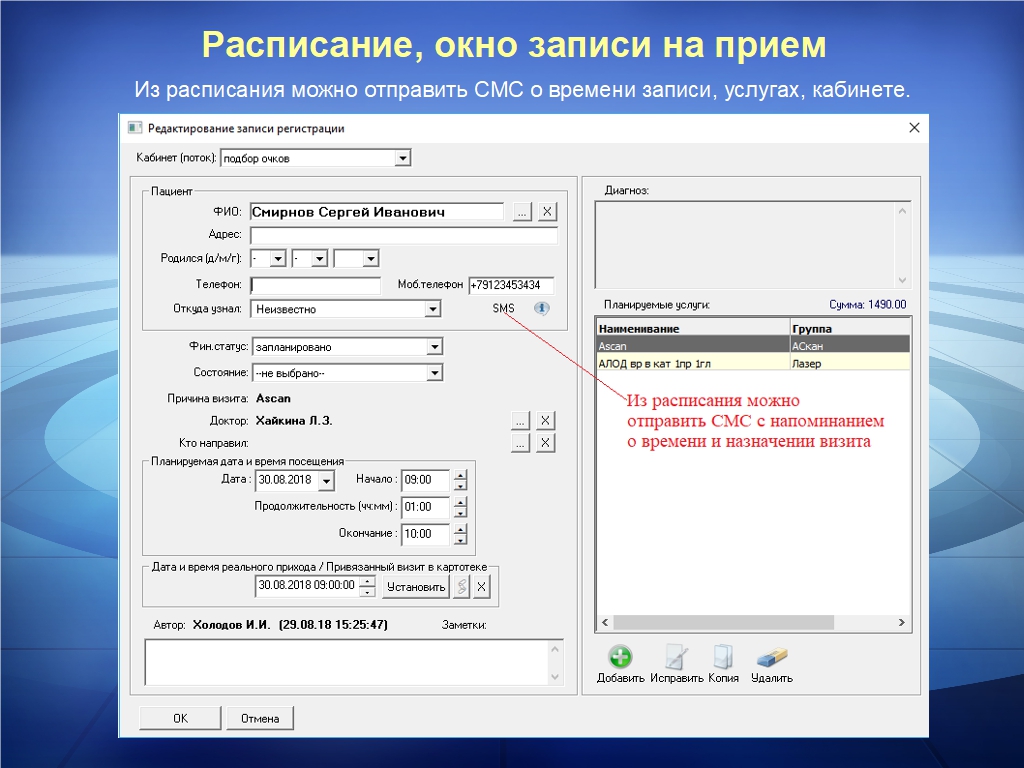Open the Состояние dropdown list
Image resolution: width=1024 pixels, height=768 pixels.
tap(434, 373)
